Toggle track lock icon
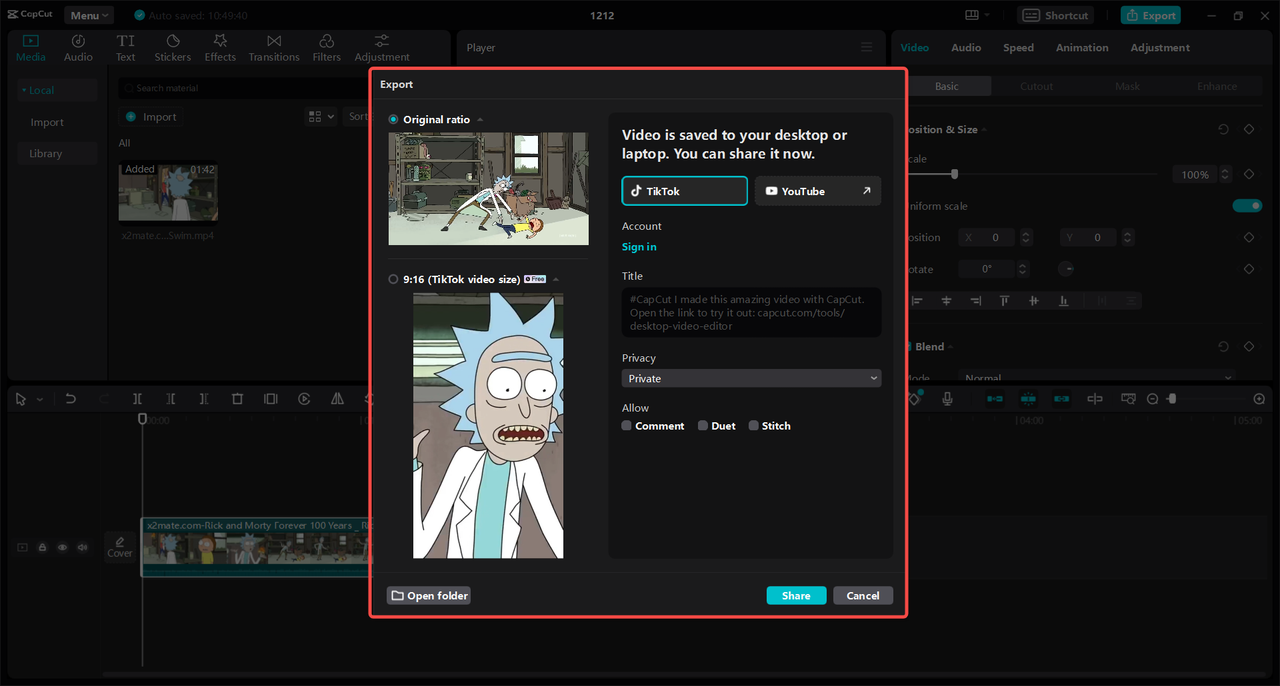1280x686 pixels. [43, 548]
